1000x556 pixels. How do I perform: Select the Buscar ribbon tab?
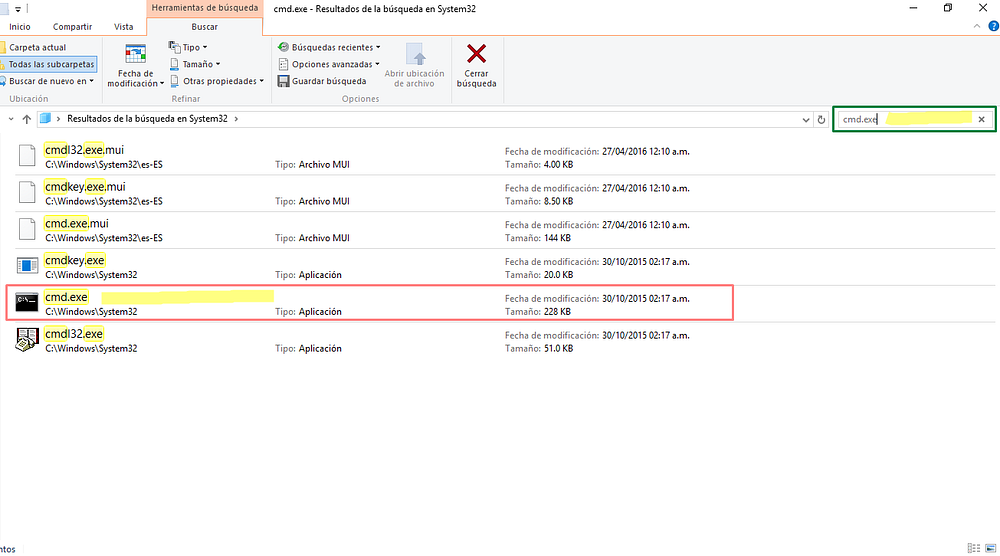205,27
